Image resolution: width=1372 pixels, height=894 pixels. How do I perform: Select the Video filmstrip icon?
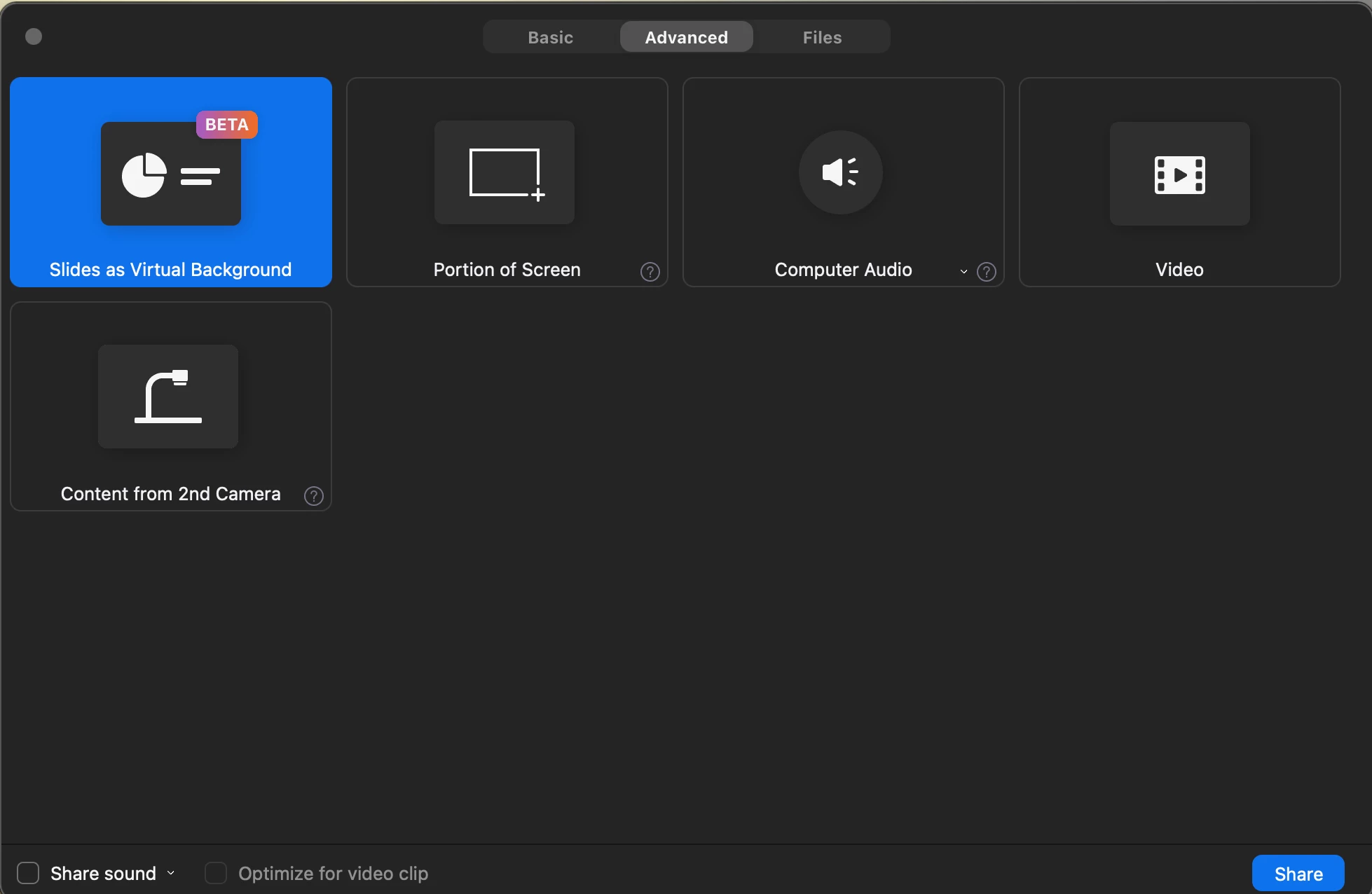point(1179,174)
